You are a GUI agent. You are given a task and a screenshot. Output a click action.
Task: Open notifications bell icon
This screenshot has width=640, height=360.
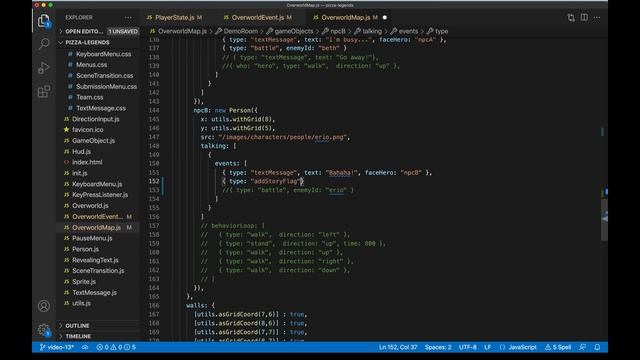[597, 347]
